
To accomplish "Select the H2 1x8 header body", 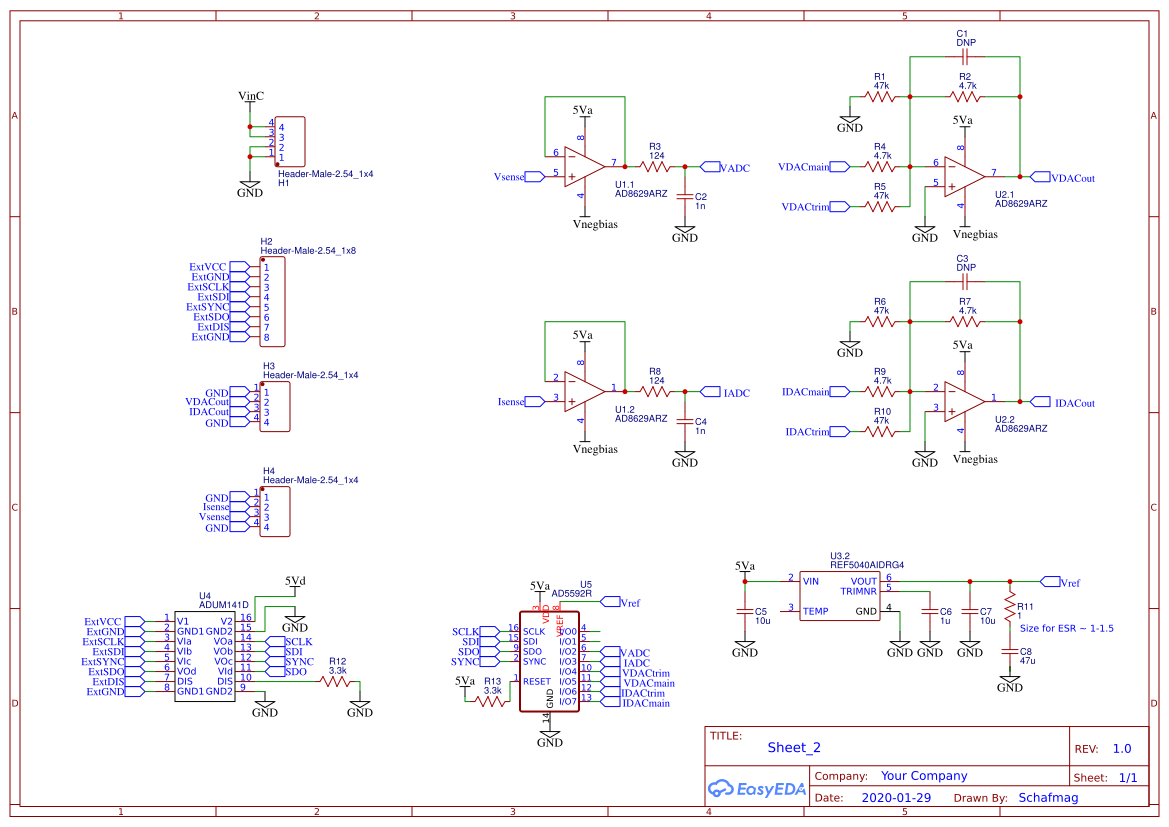I will [272, 302].
